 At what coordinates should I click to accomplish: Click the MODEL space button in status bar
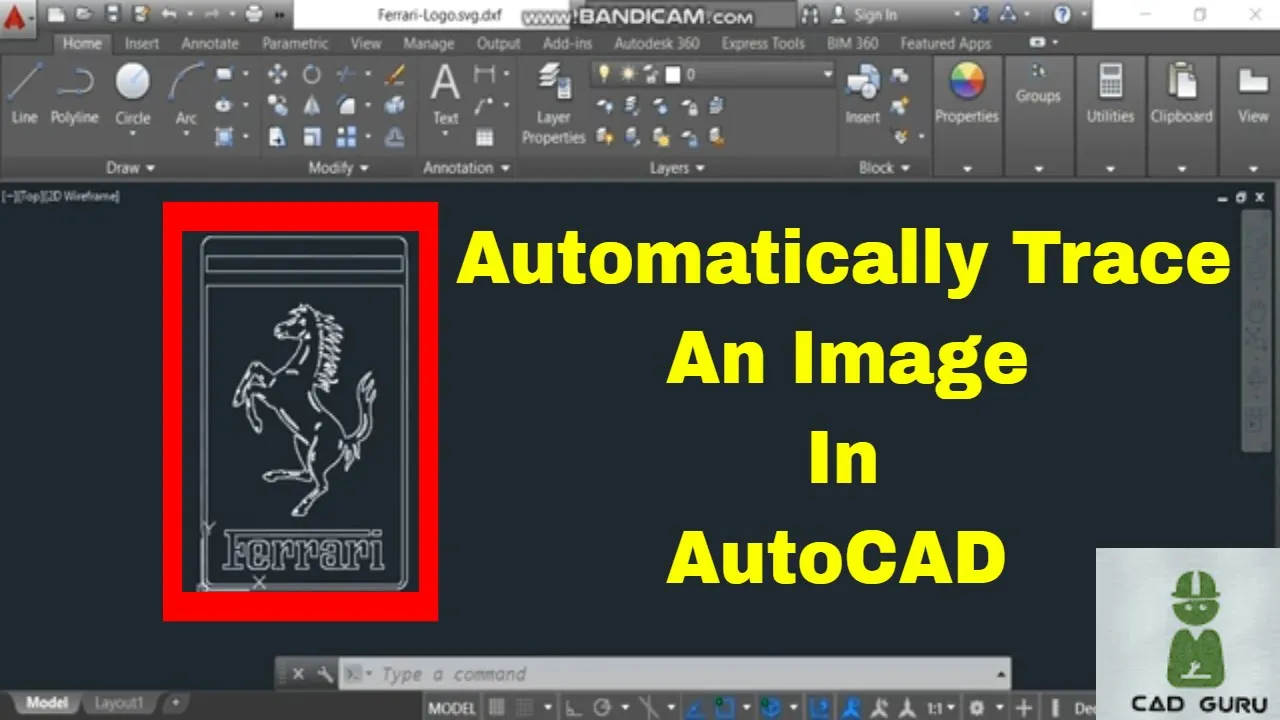click(x=452, y=708)
